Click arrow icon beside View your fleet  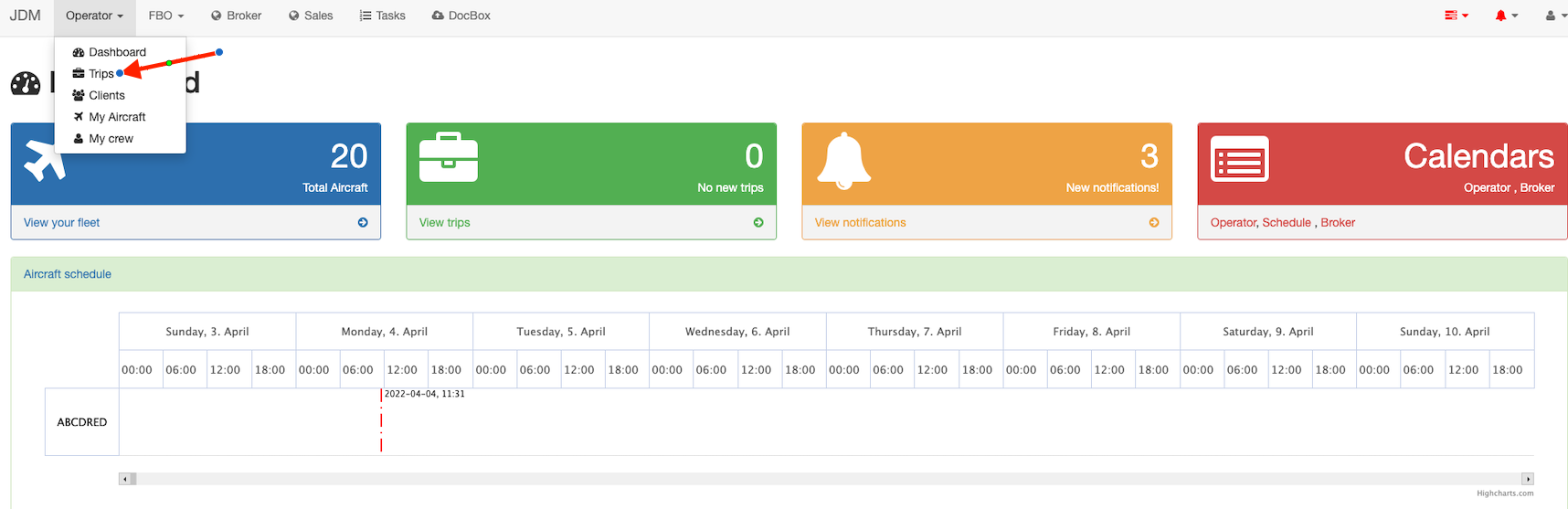(x=363, y=222)
